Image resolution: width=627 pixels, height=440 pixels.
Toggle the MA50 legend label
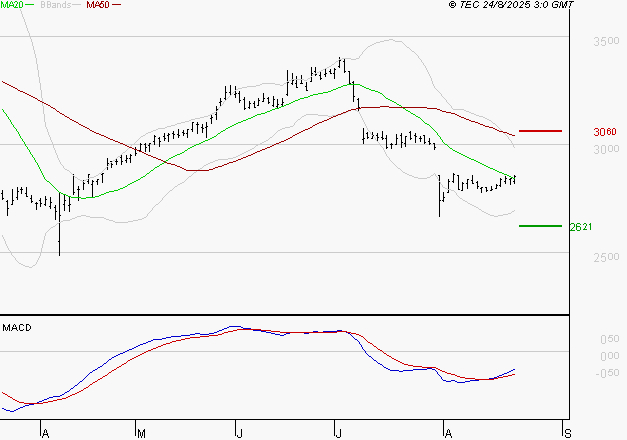point(98,5)
